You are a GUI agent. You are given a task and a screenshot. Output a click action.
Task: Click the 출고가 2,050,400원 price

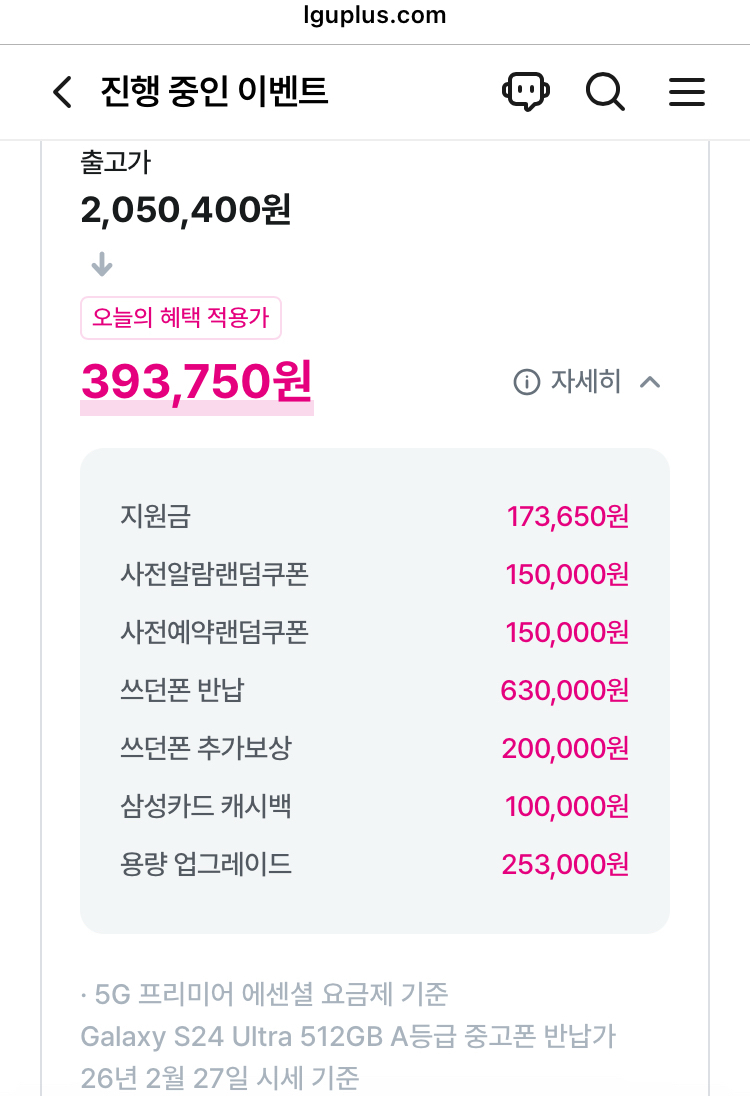click(186, 210)
